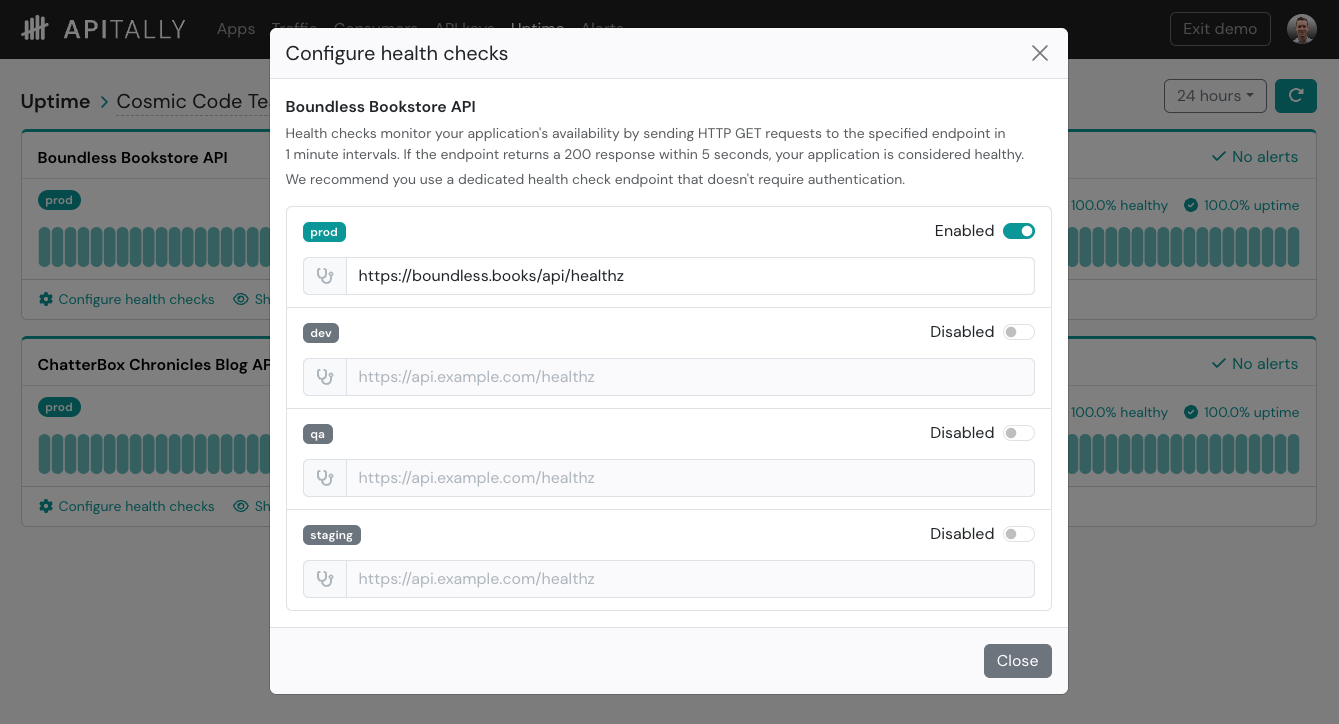Open the user avatar profile menu
The width and height of the screenshot is (1339, 724).
(x=1301, y=29)
